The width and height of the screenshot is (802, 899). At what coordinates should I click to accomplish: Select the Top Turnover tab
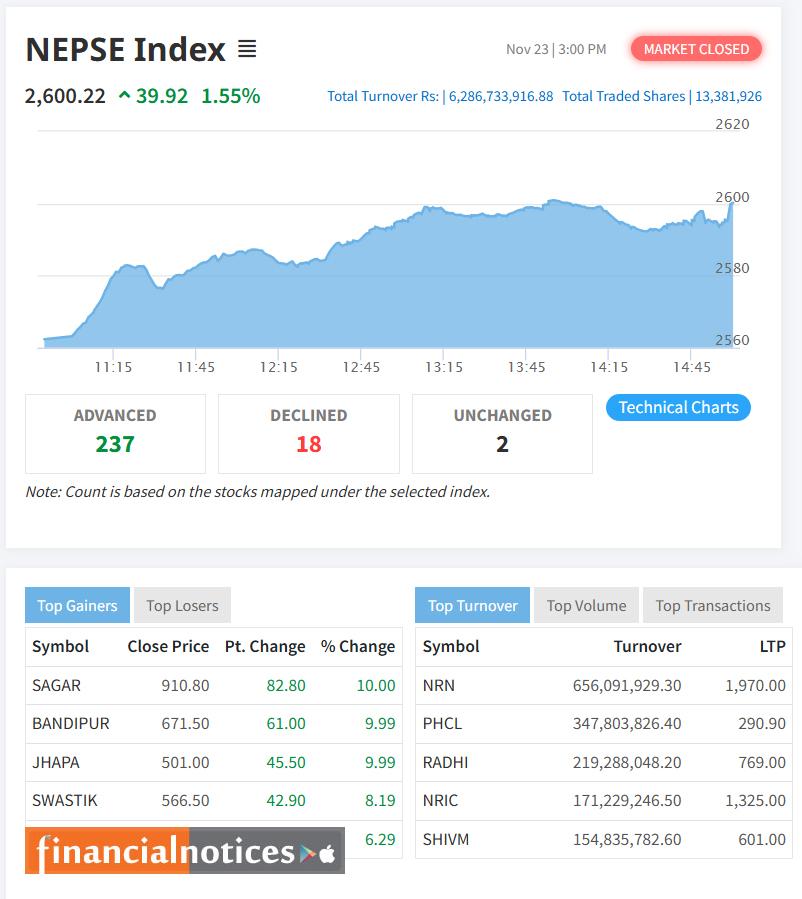474,605
